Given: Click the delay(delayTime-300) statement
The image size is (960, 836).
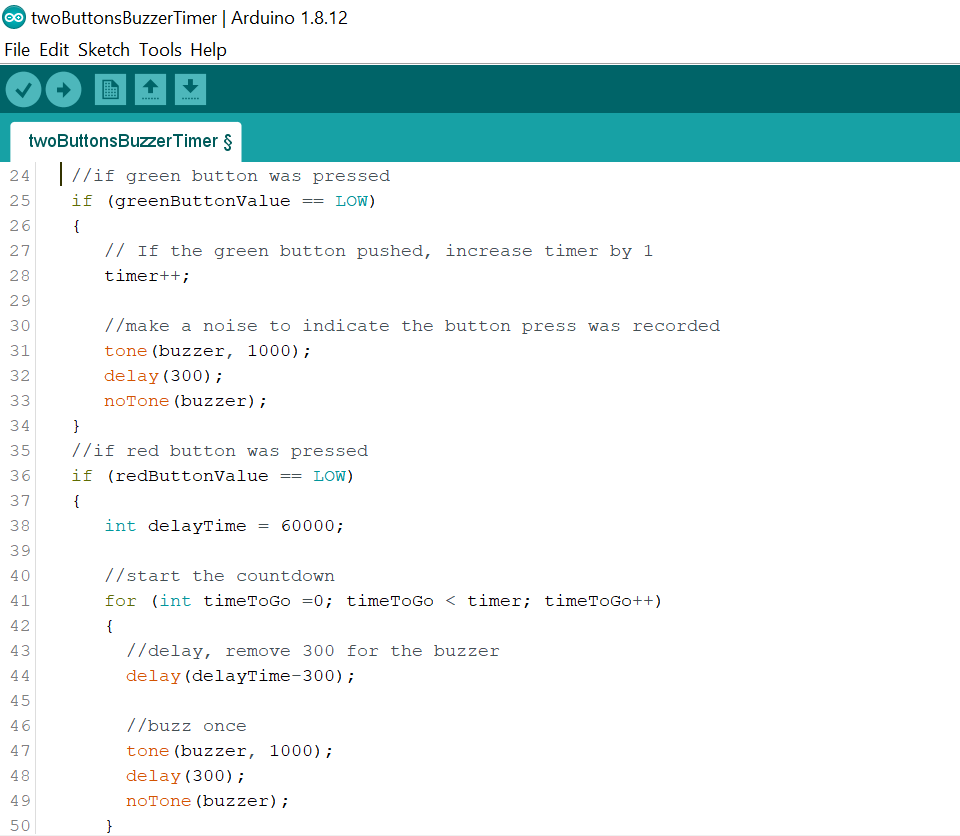Looking at the screenshot, I should click(x=241, y=676).
